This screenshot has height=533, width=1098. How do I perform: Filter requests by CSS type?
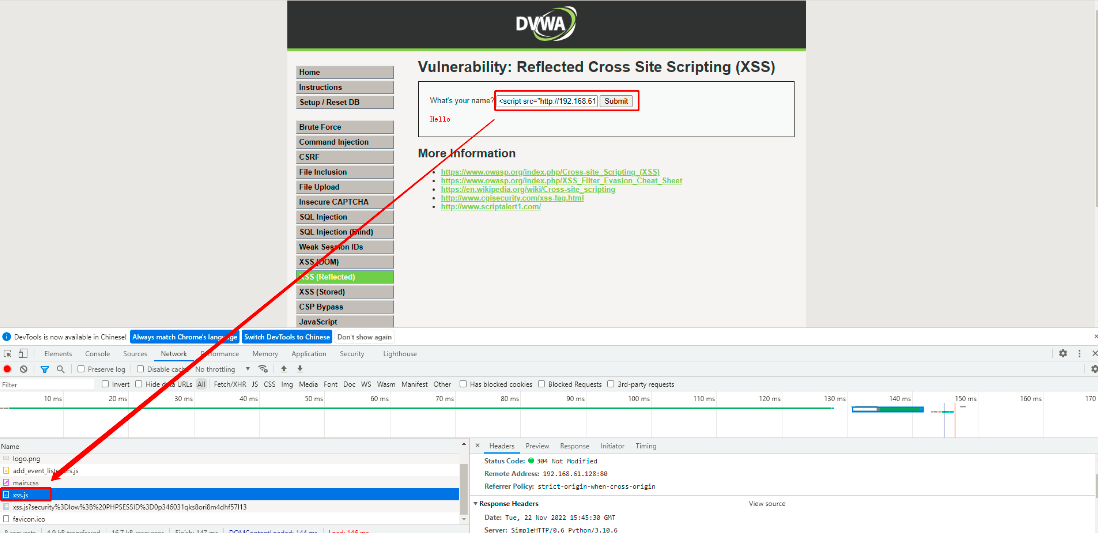pos(270,384)
